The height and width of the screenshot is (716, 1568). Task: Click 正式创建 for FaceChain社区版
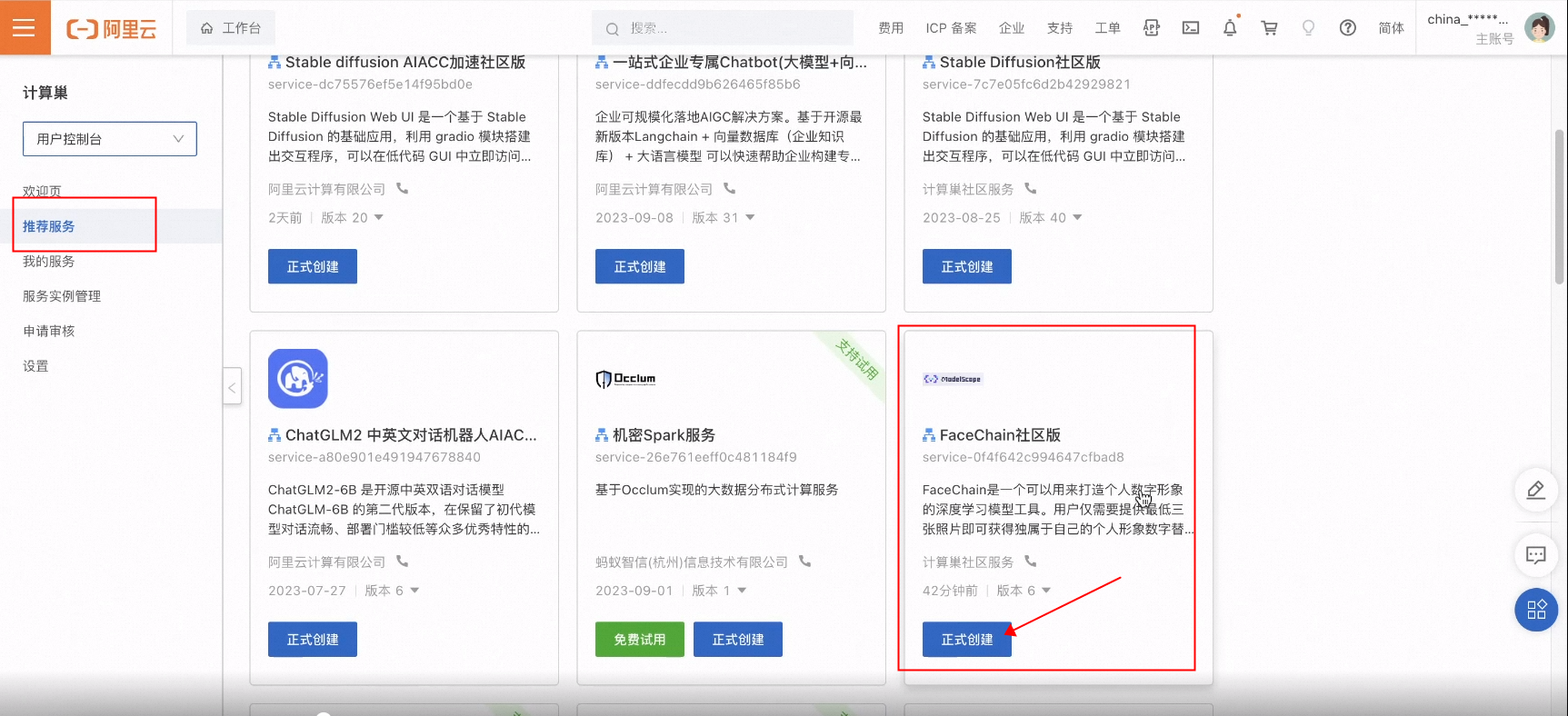[967, 640]
